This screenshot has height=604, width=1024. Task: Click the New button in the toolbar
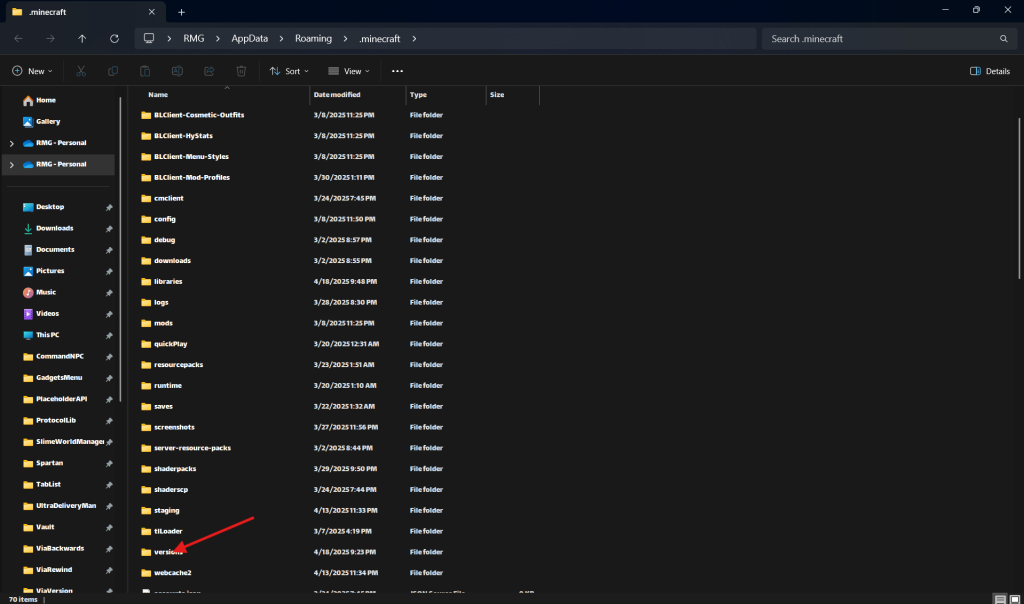click(x=31, y=71)
